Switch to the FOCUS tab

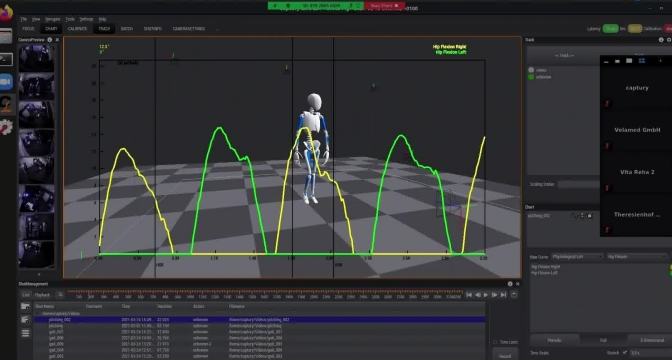click(x=28, y=29)
